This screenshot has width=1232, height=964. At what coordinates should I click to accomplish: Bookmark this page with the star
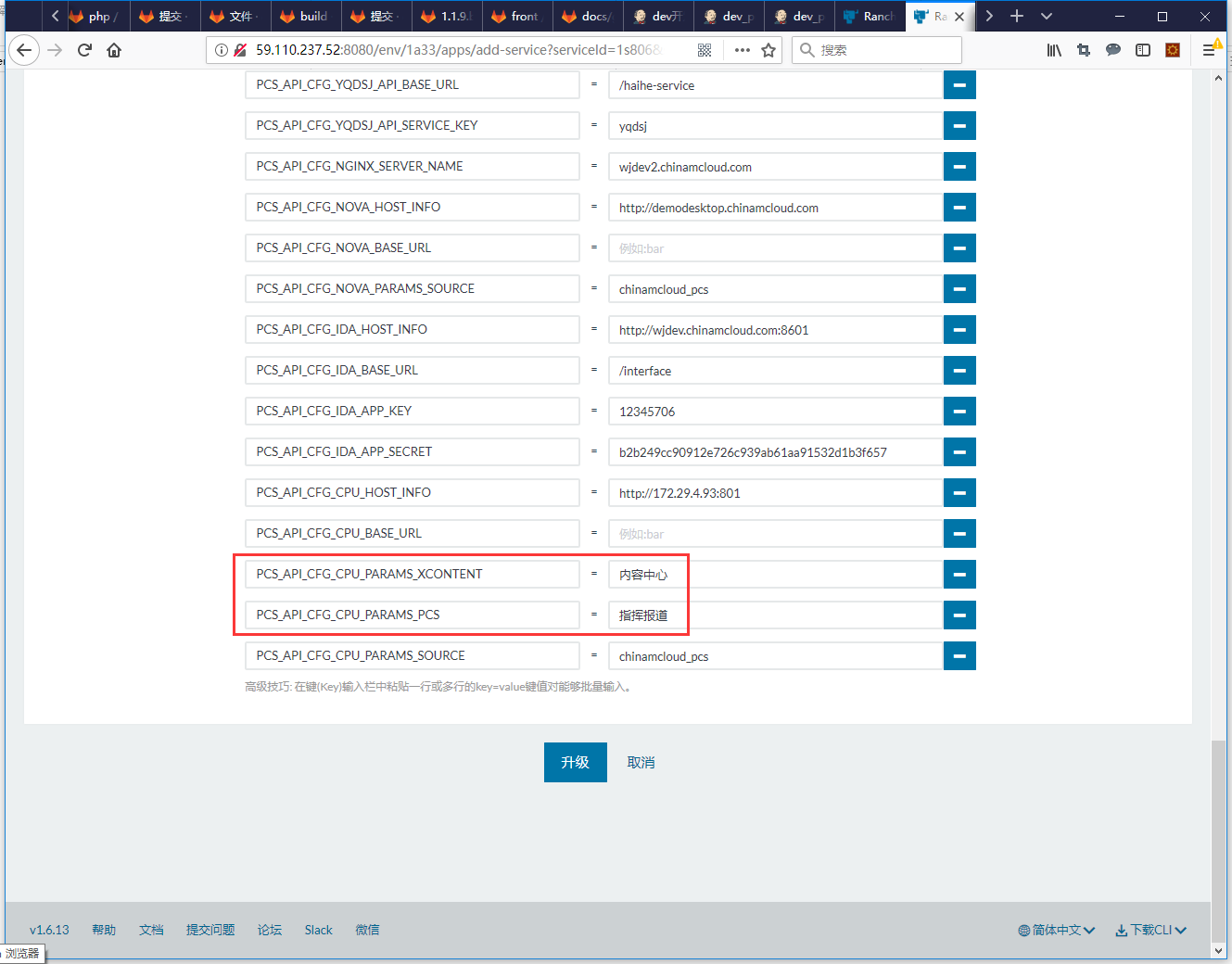pyautogui.click(x=768, y=50)
